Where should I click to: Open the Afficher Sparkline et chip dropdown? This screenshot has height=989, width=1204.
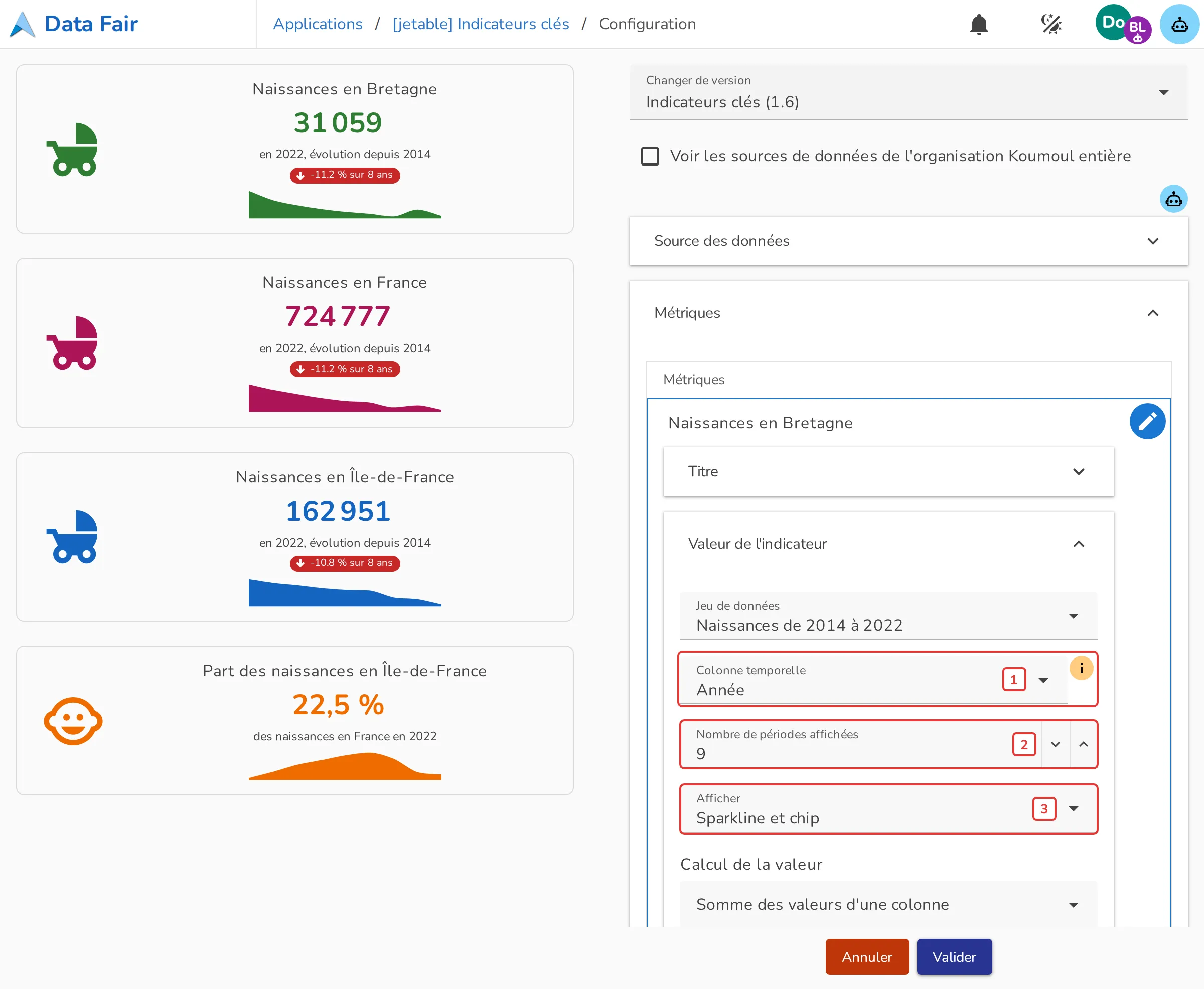(888, 808)
